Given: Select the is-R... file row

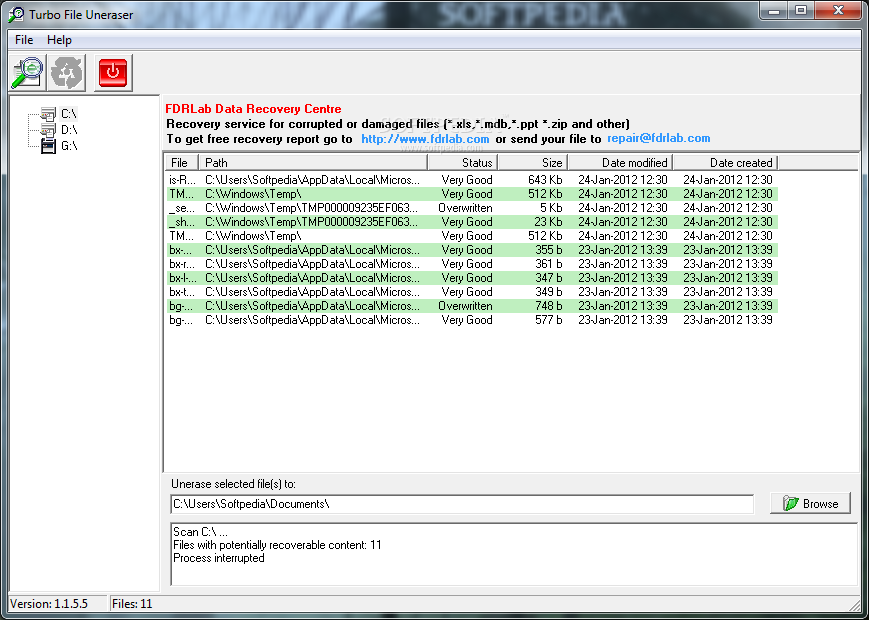Looking at the screenshot, I should click(472, 180).
